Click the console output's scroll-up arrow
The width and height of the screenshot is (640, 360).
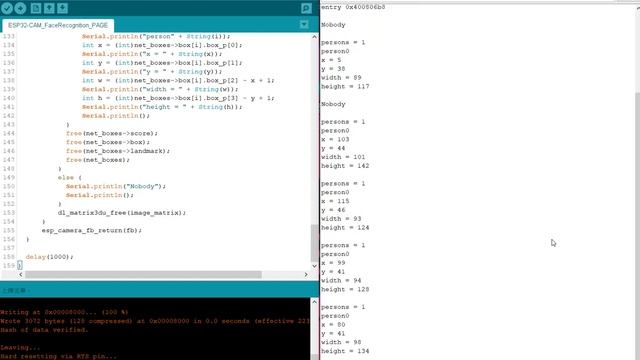coord(314,302)
